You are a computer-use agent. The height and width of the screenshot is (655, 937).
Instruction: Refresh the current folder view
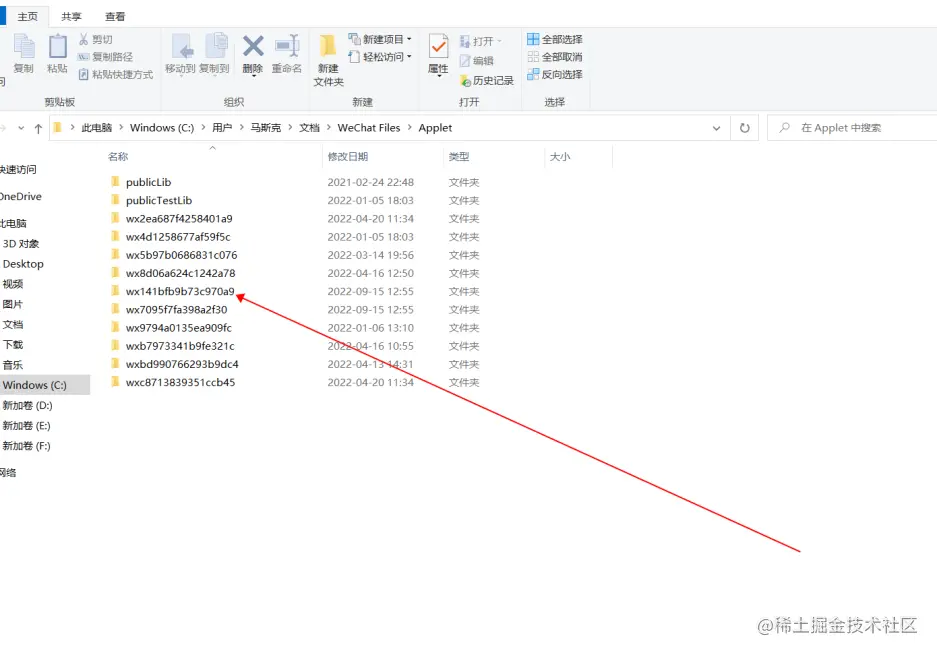[x=745, y=128]
